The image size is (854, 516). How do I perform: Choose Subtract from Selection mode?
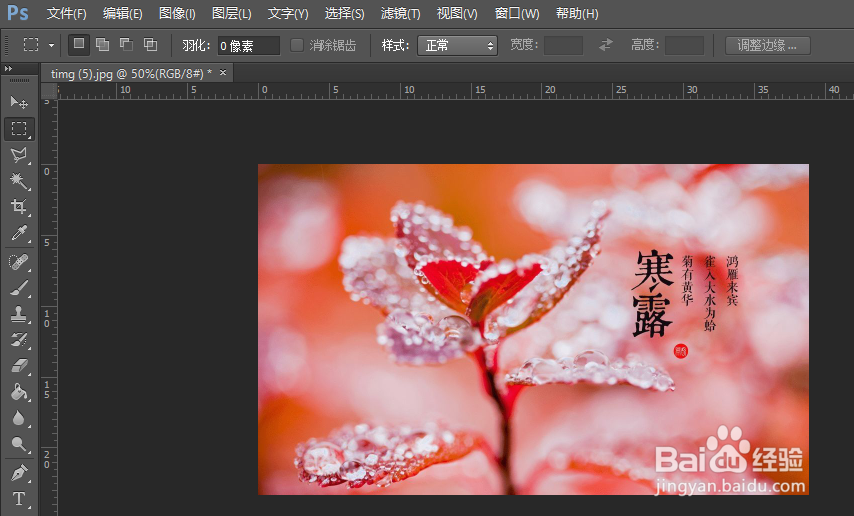pos(126,44)
